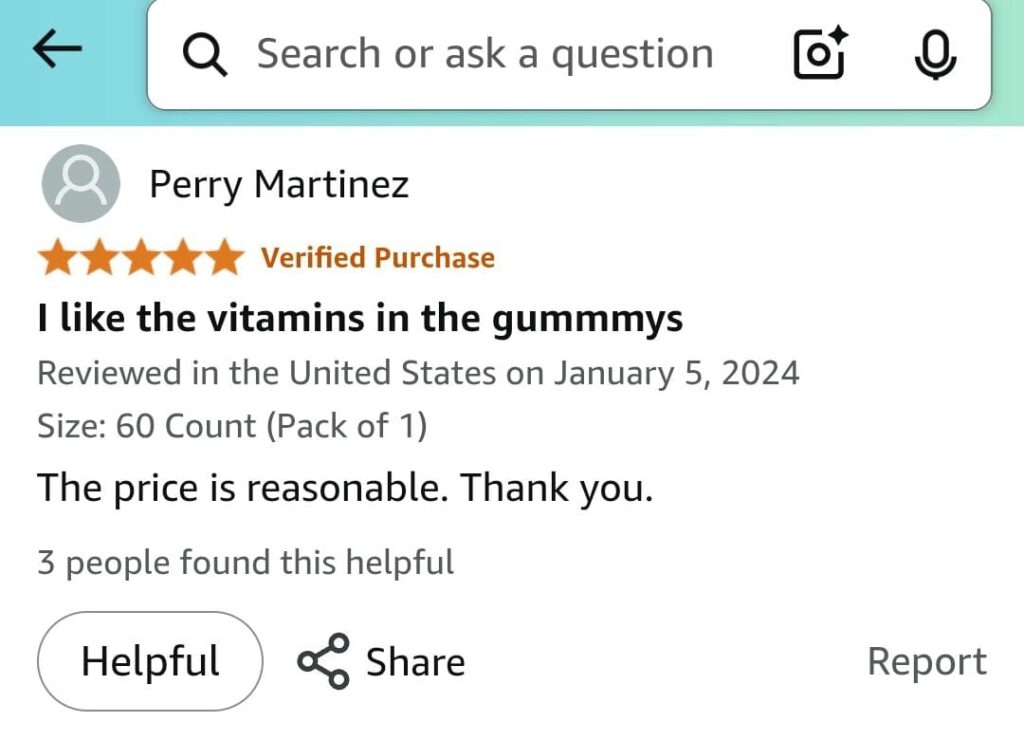Image resolution: width=1024 pixels, height=740 pixels.
Task: Start voice search with the microphone
Action: click(x=935, y=54)
